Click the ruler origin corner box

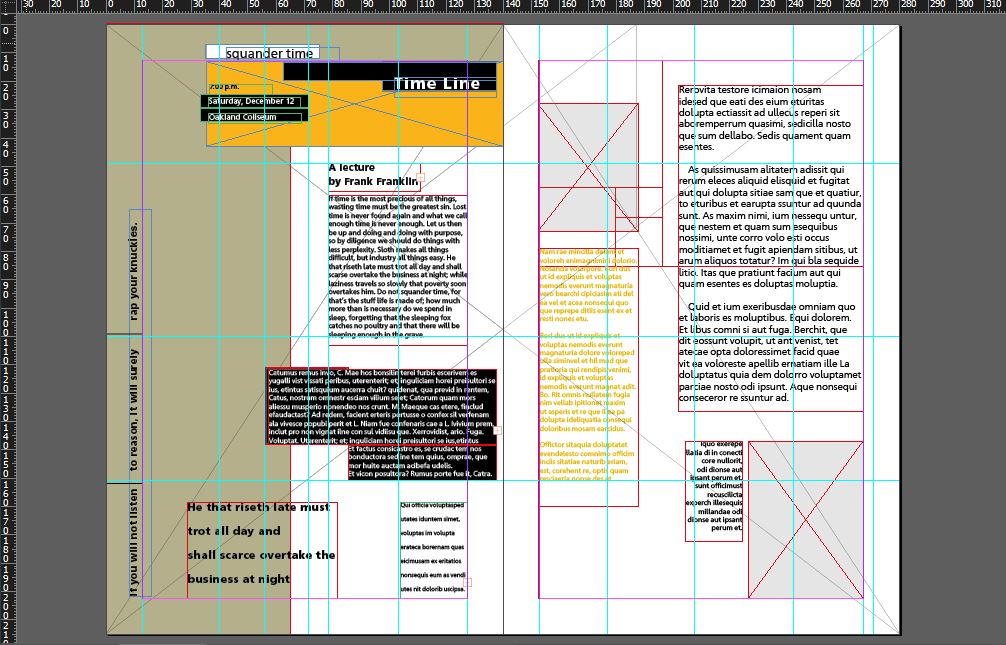point(7,5)
